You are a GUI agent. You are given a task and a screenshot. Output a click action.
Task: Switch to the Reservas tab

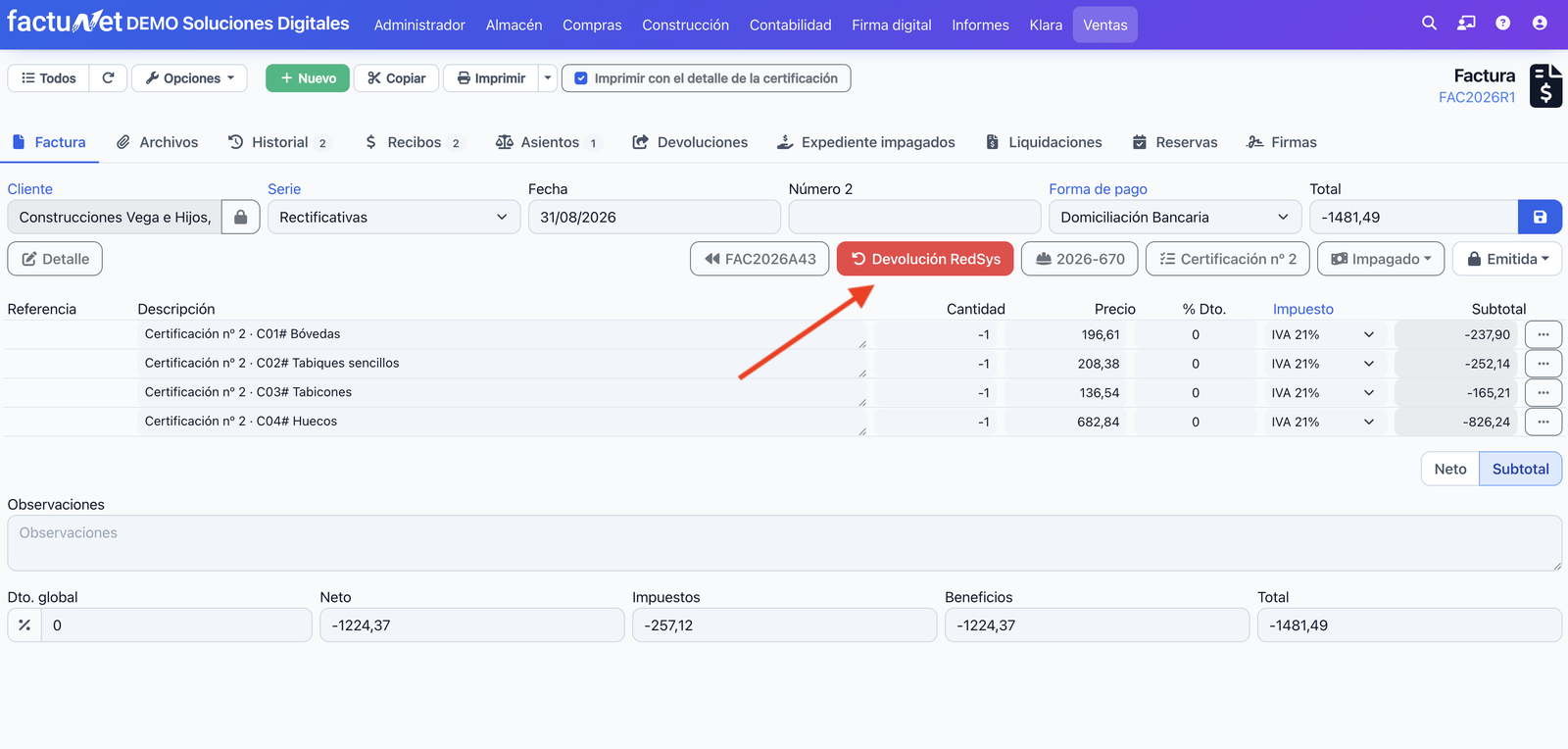[x=1174, y=142]
